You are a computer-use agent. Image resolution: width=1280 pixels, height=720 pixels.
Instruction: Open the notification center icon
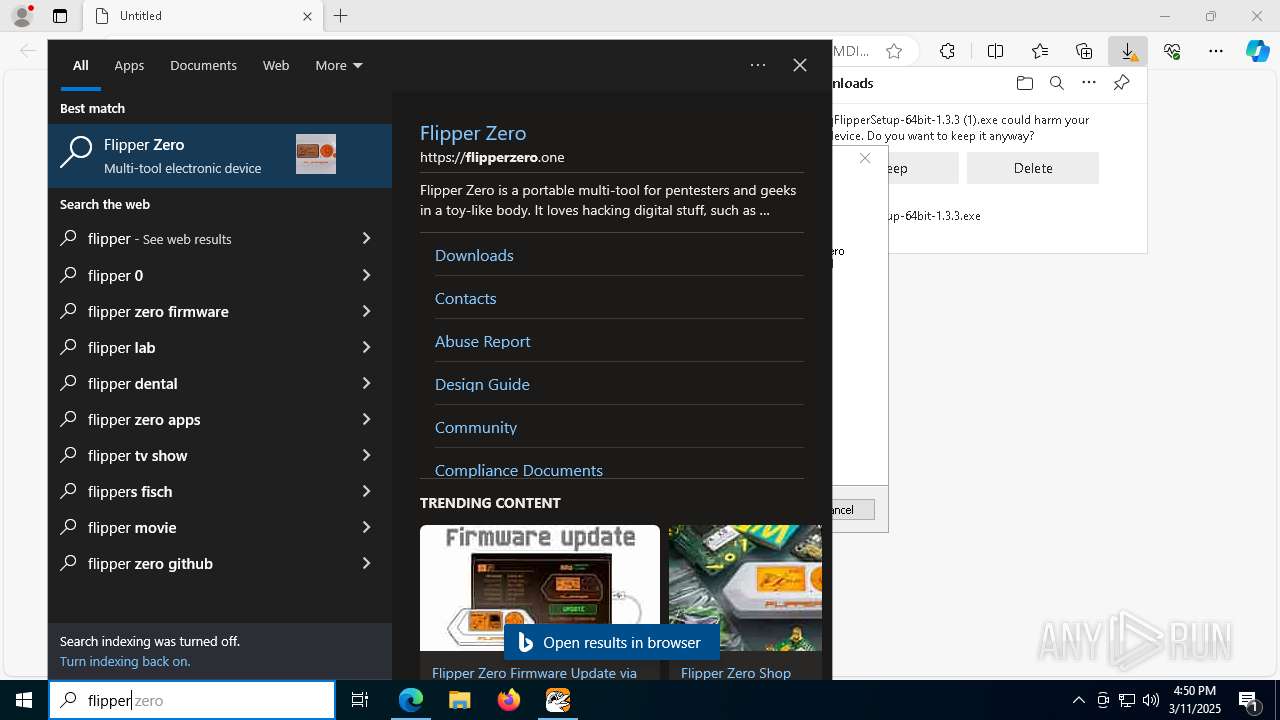coord(1249,700)
